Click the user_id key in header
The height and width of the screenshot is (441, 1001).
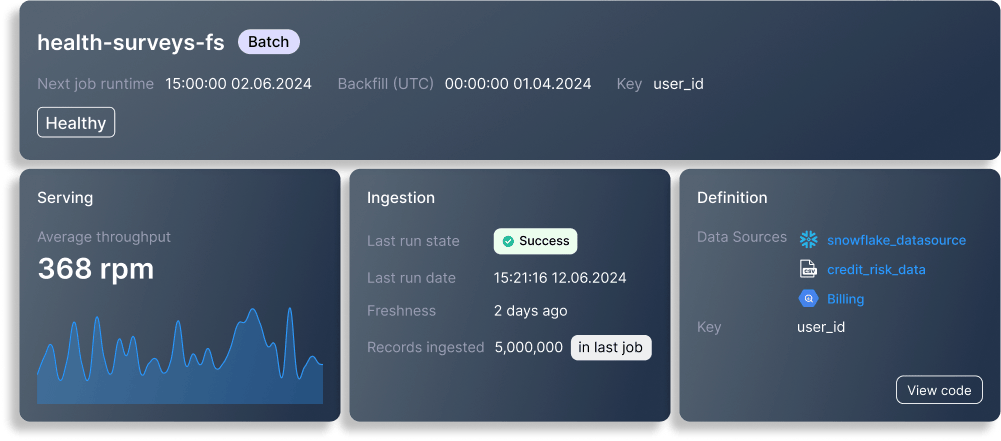point(678,84)
